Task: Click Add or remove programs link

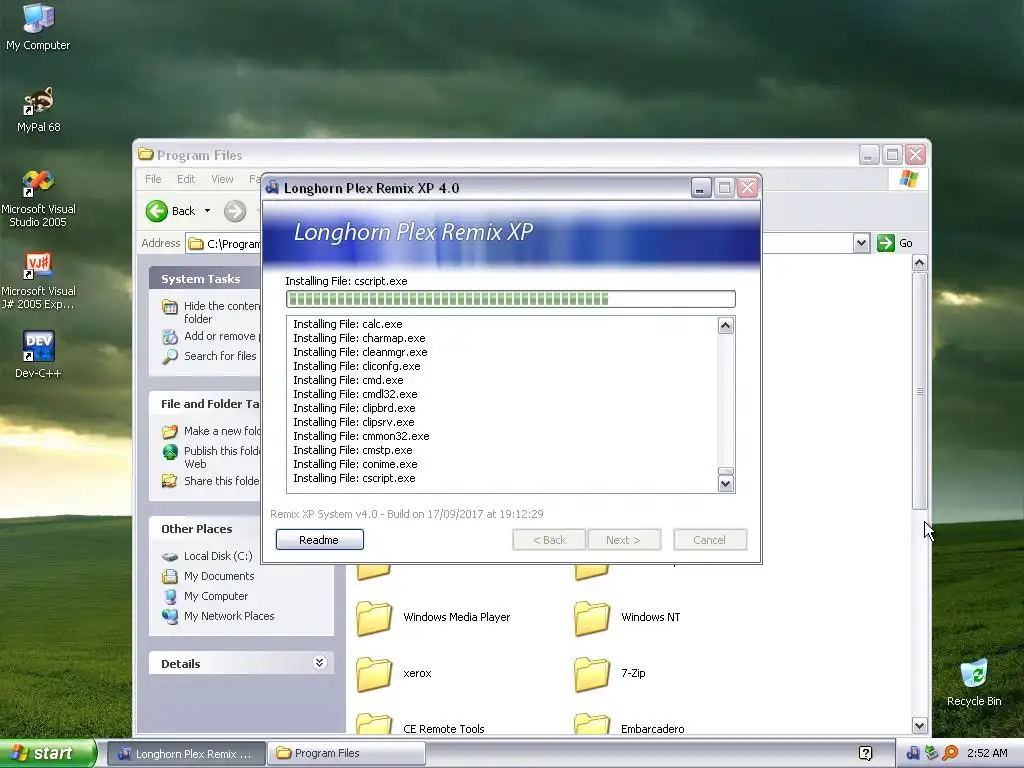Action: click(222, 336)
